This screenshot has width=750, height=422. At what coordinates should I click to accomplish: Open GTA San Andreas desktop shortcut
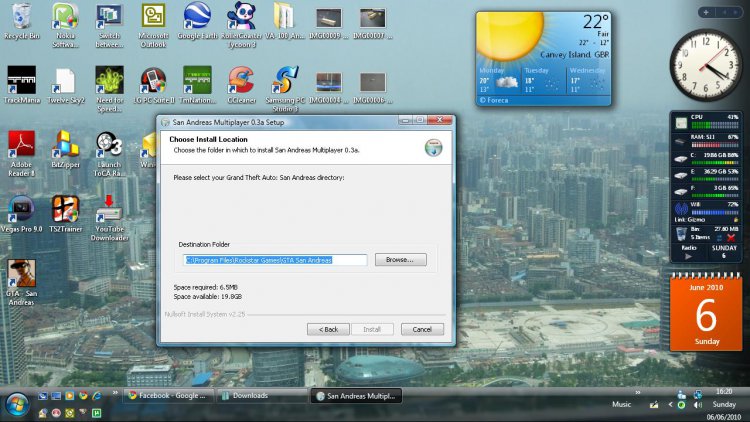tap(22, 282)
